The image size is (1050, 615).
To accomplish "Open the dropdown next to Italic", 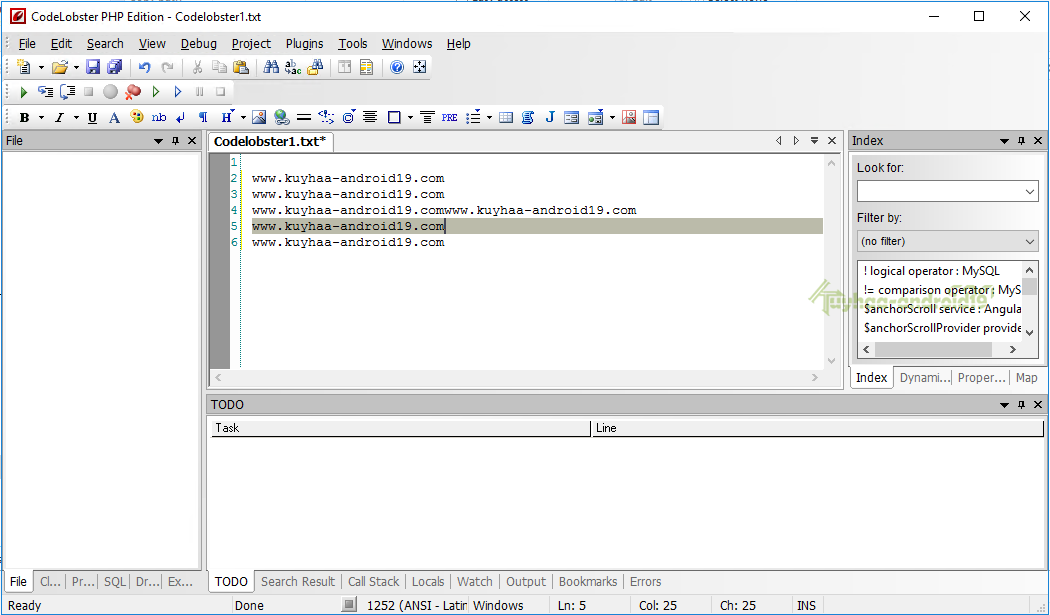I will pyautogui.click(x=76, y=118).
